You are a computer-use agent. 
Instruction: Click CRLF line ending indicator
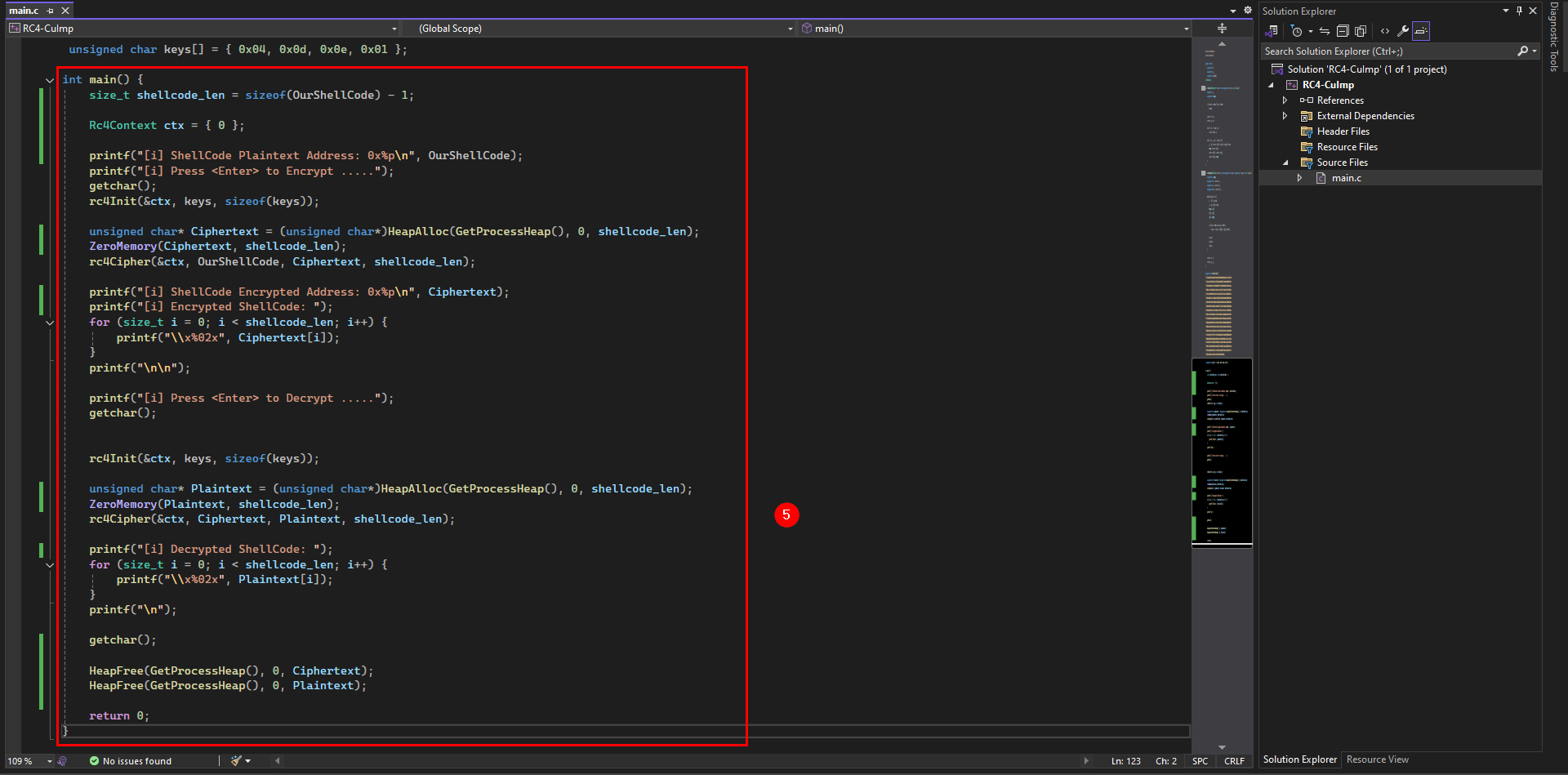(1234, 761)
